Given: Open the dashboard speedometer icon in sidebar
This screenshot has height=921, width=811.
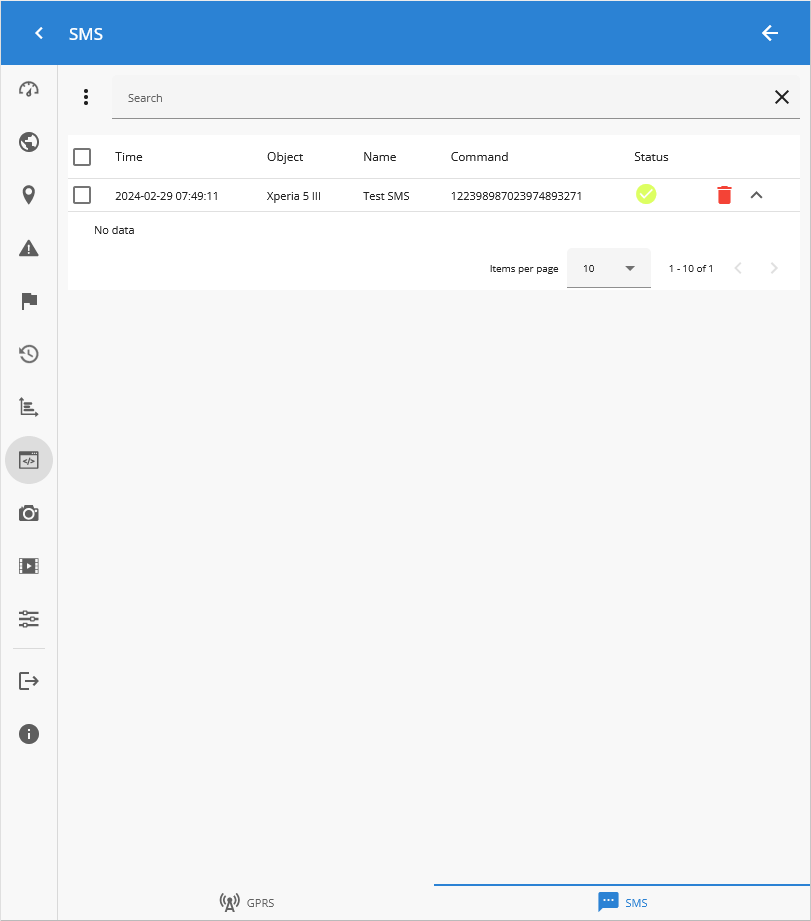Looking at the screenshot, I should point(29,89).
